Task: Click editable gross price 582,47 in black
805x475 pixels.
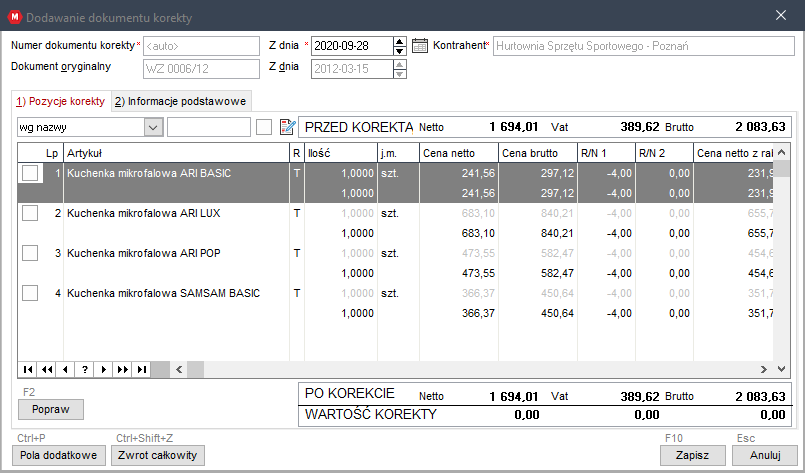Action: [557, 273]
